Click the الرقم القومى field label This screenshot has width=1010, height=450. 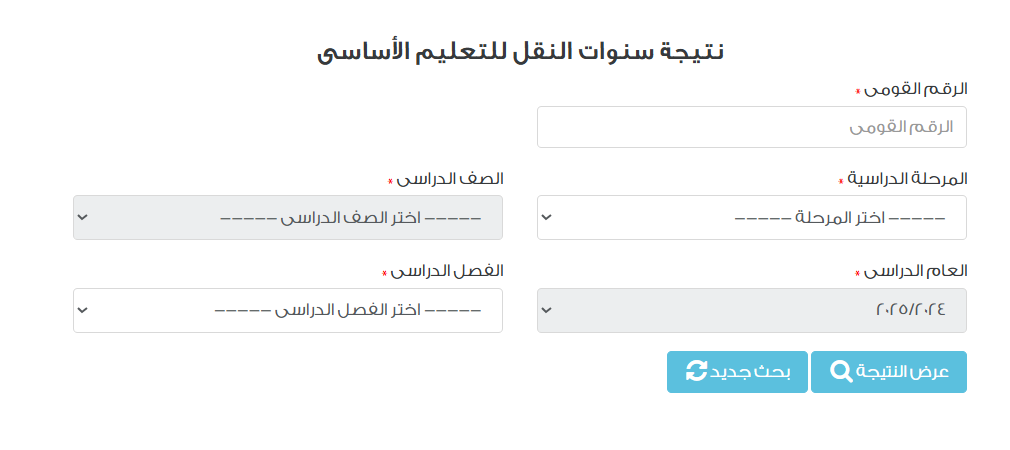point(916,89)
